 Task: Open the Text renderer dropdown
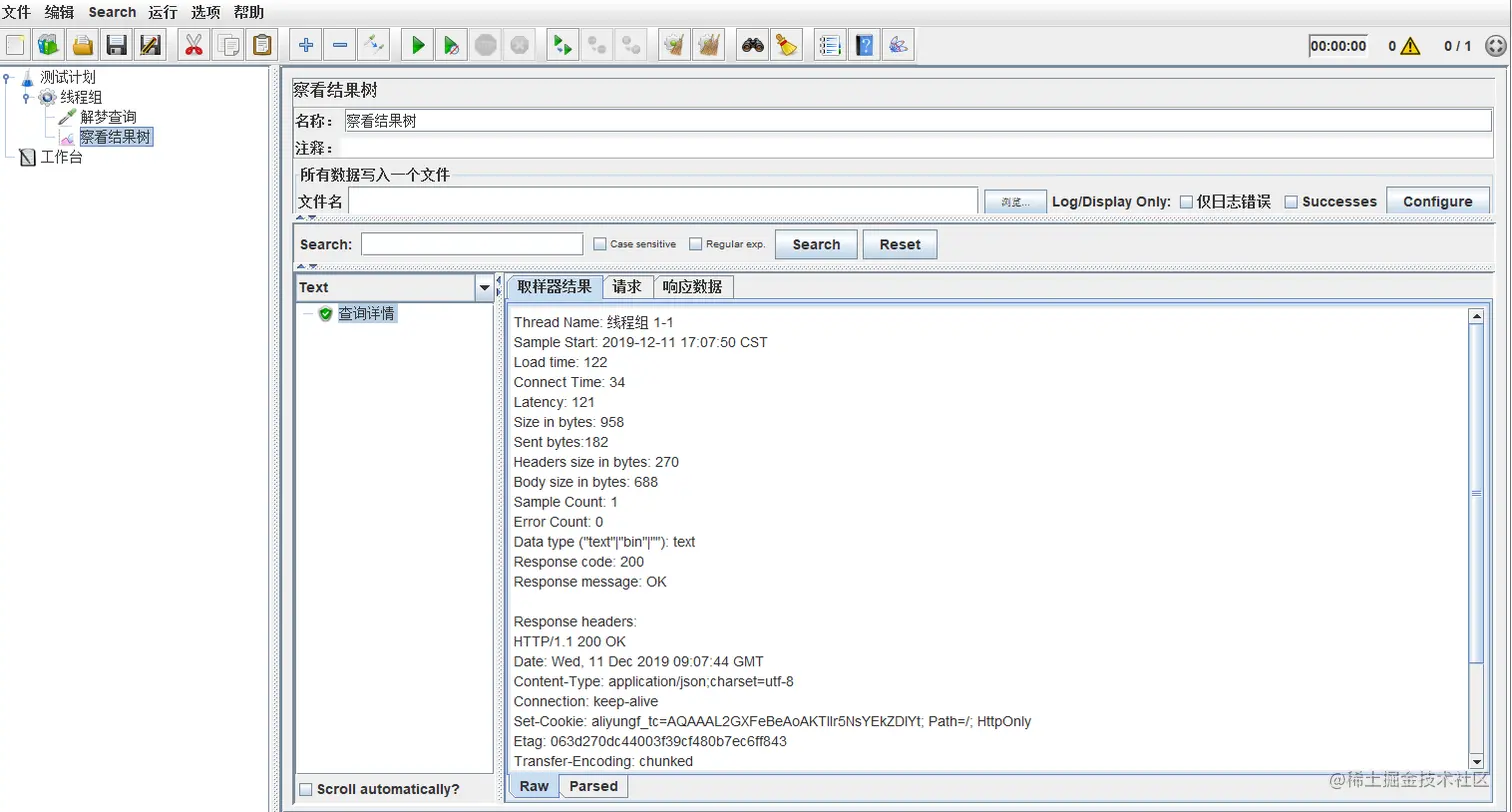tap(485, 287)
